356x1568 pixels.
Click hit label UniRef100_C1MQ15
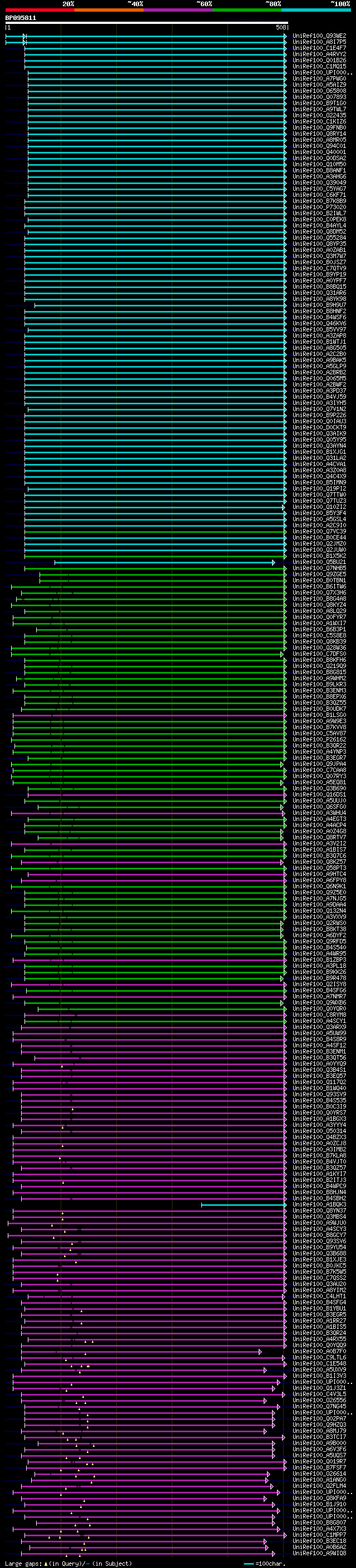point(319,66)
